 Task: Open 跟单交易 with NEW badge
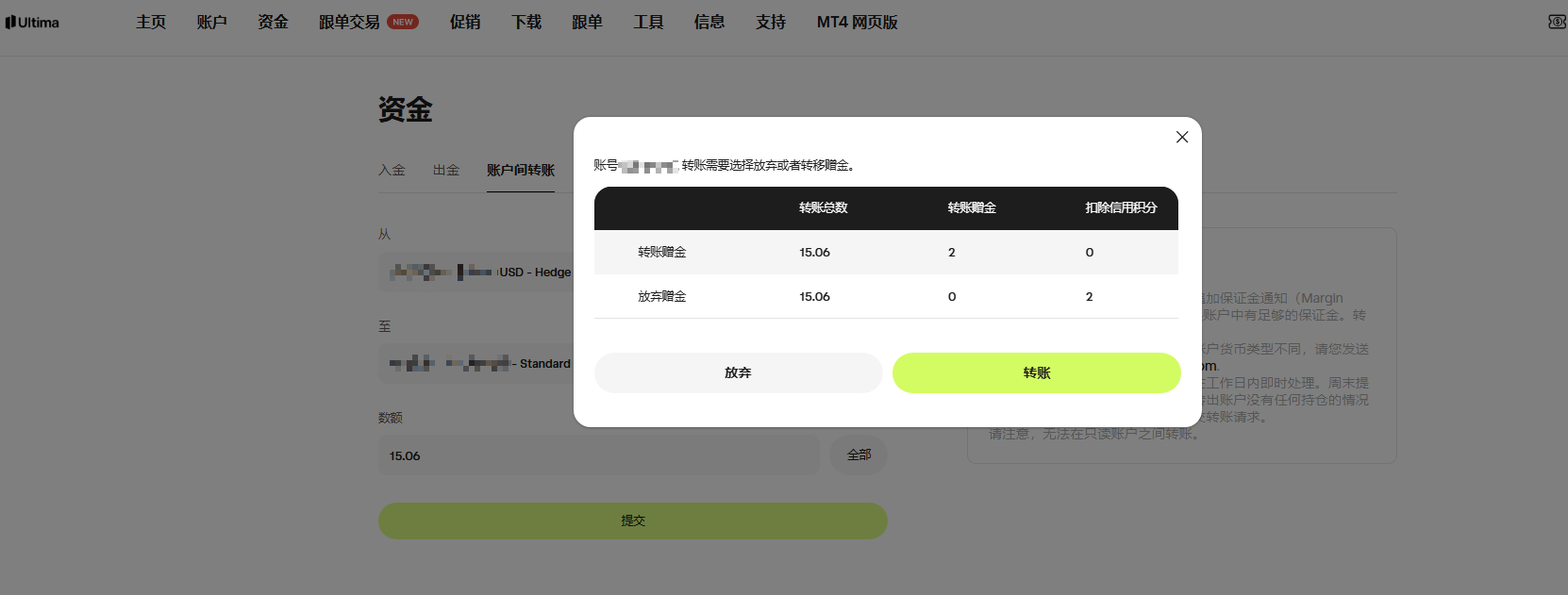(x=369, y=22)
